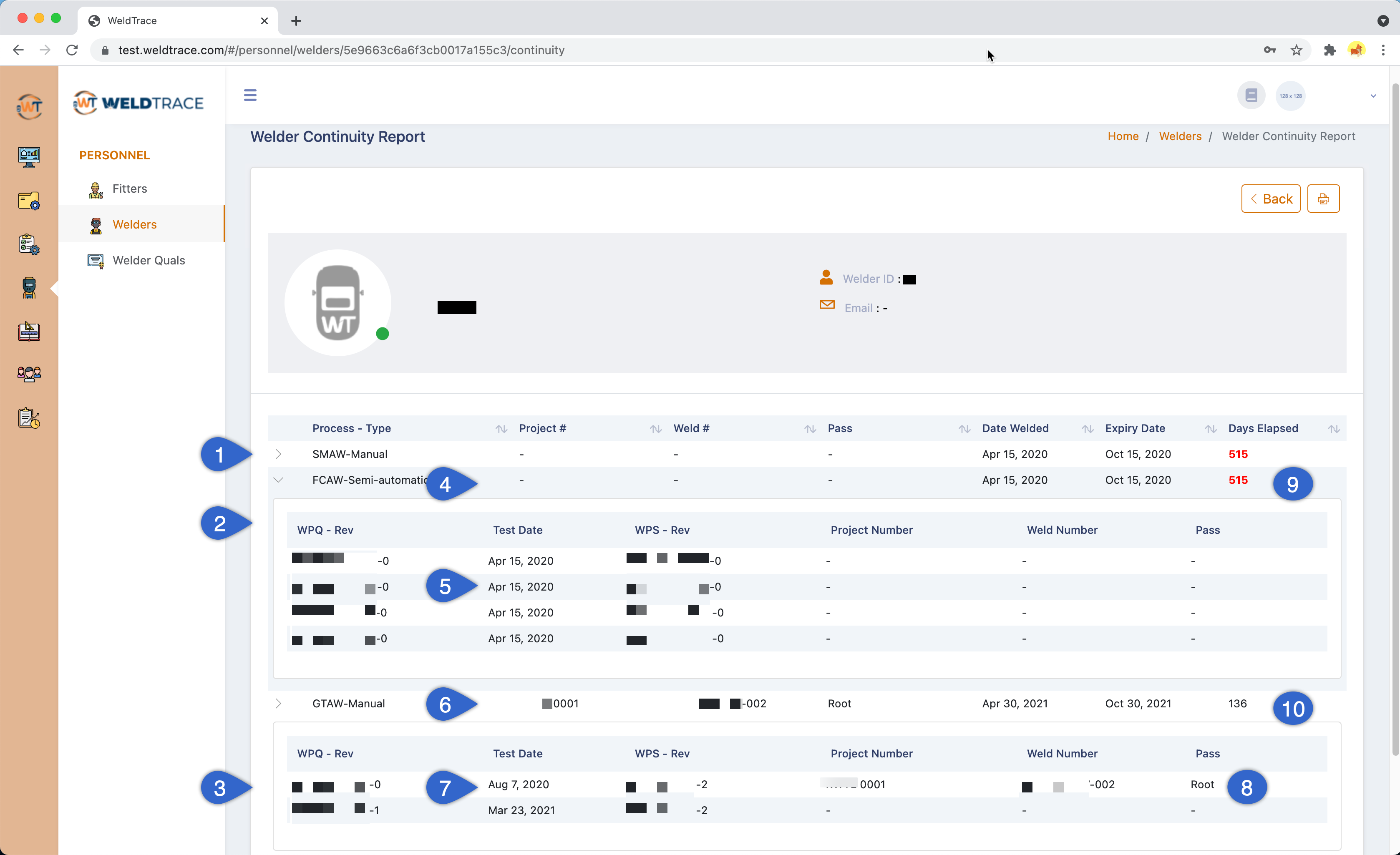Click the clipboard with gear sidebar icon
This screenshot has height=855, width=1400.
tap(29, 244)
